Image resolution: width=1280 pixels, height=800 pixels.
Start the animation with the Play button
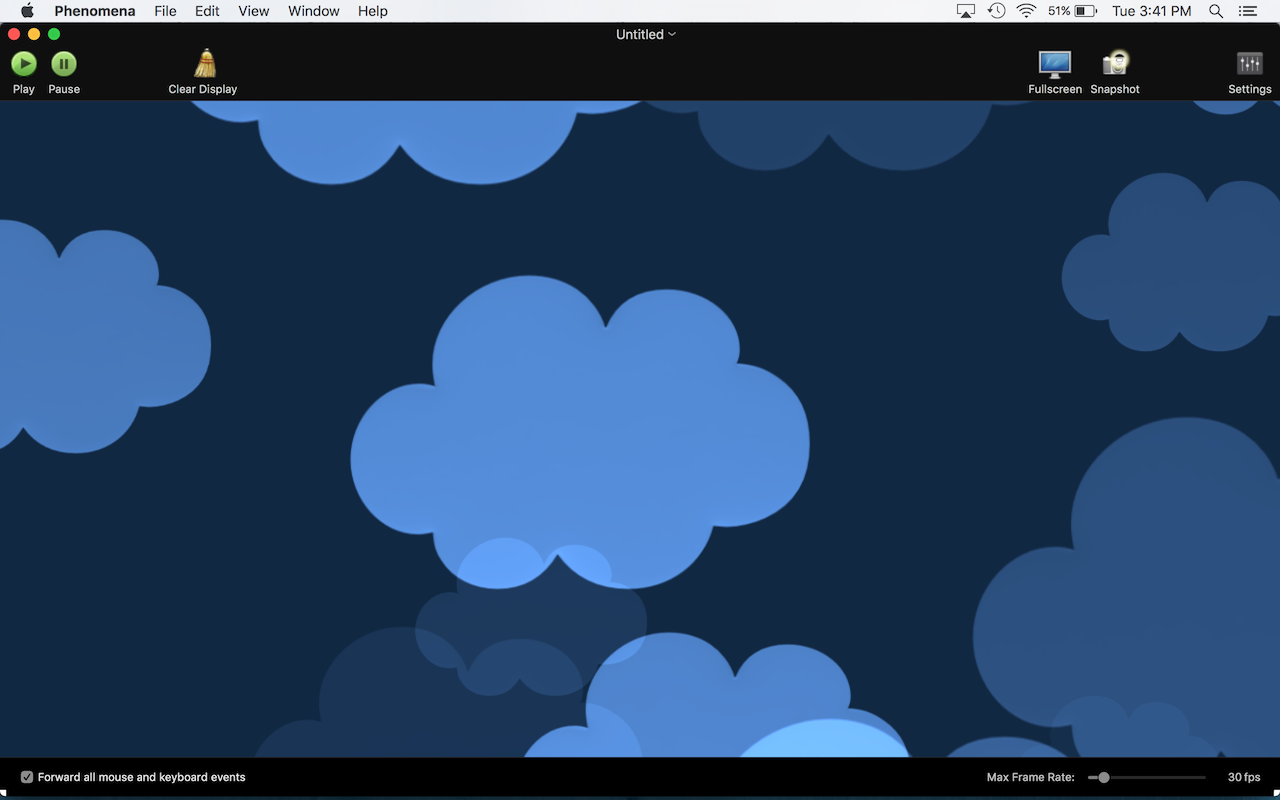click(24, 64)
